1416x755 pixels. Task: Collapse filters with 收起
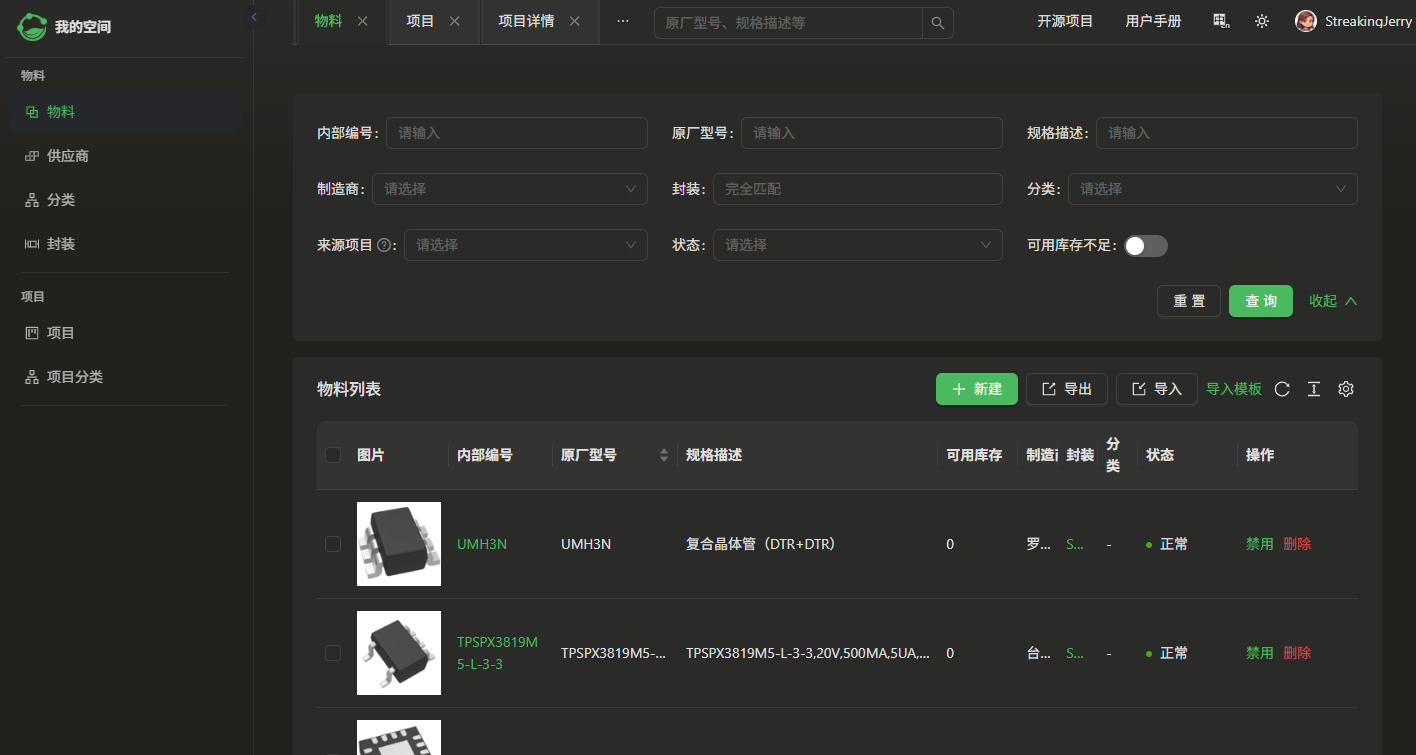click(1334, 301)
